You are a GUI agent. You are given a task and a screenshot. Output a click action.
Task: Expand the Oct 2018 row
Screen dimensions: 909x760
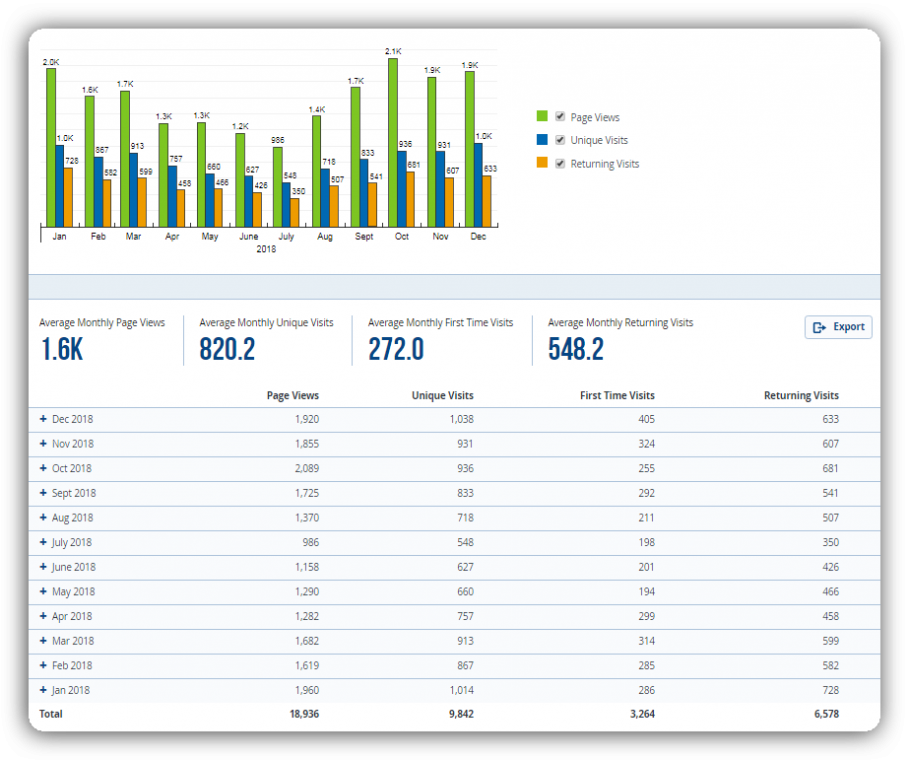(x=43, y=468)
